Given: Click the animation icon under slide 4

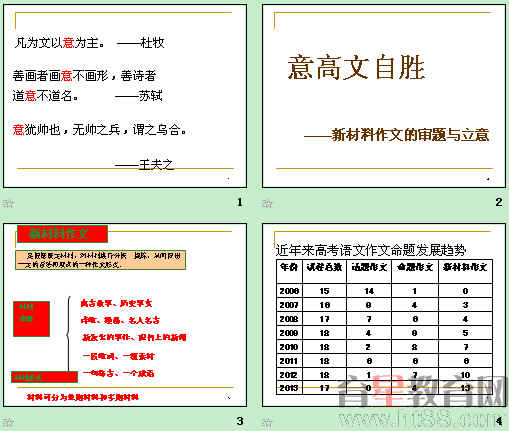Looking at the screenshot, I should 267,423.
